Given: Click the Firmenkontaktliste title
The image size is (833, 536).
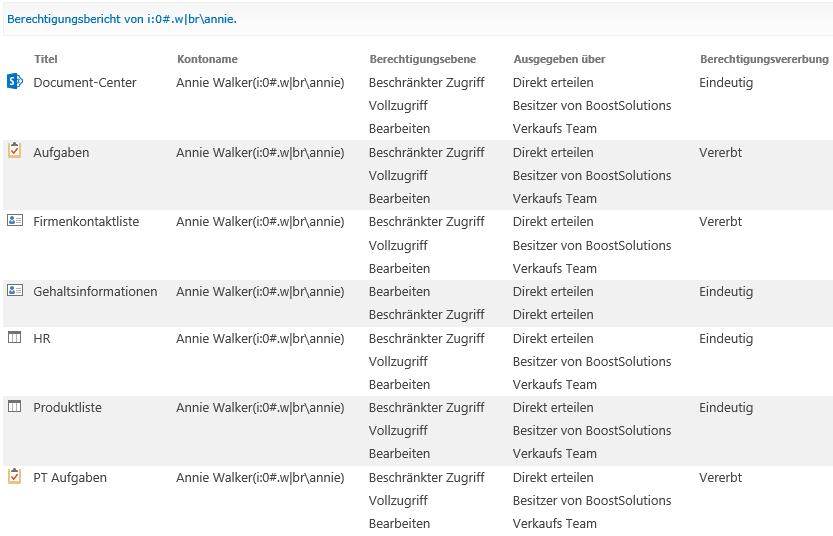Looking at the screenshot, I should click(x=86, y=222).
